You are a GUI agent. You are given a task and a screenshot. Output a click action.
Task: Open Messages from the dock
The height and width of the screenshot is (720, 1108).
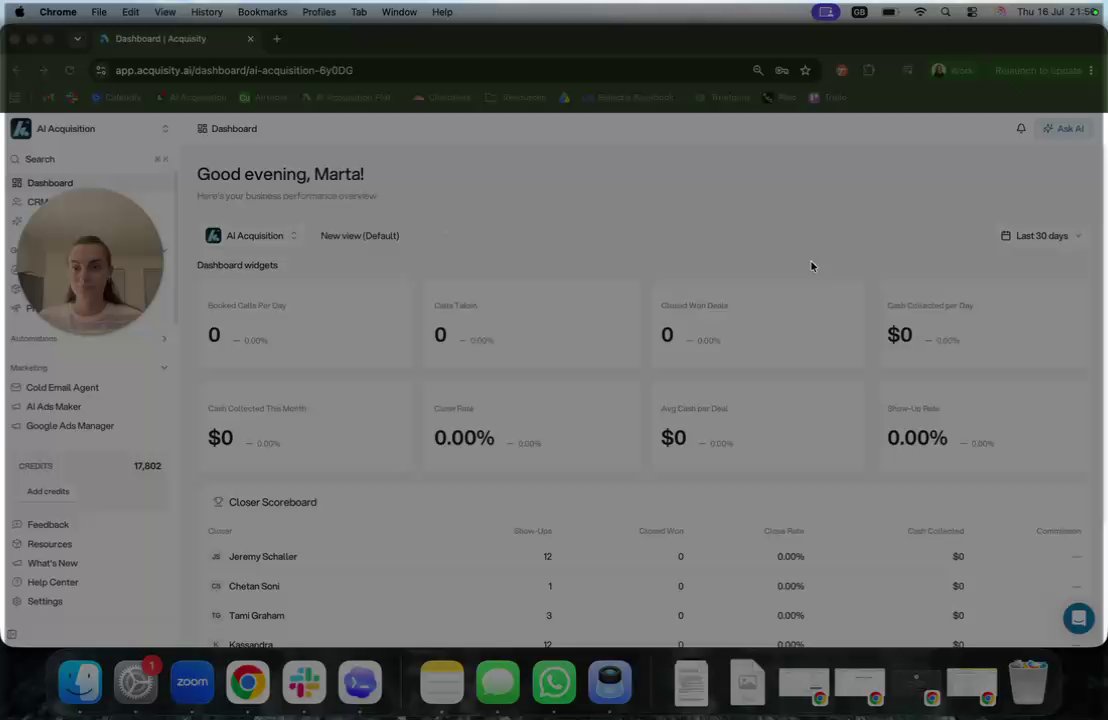pyautogui.click(x=498, y=682)
